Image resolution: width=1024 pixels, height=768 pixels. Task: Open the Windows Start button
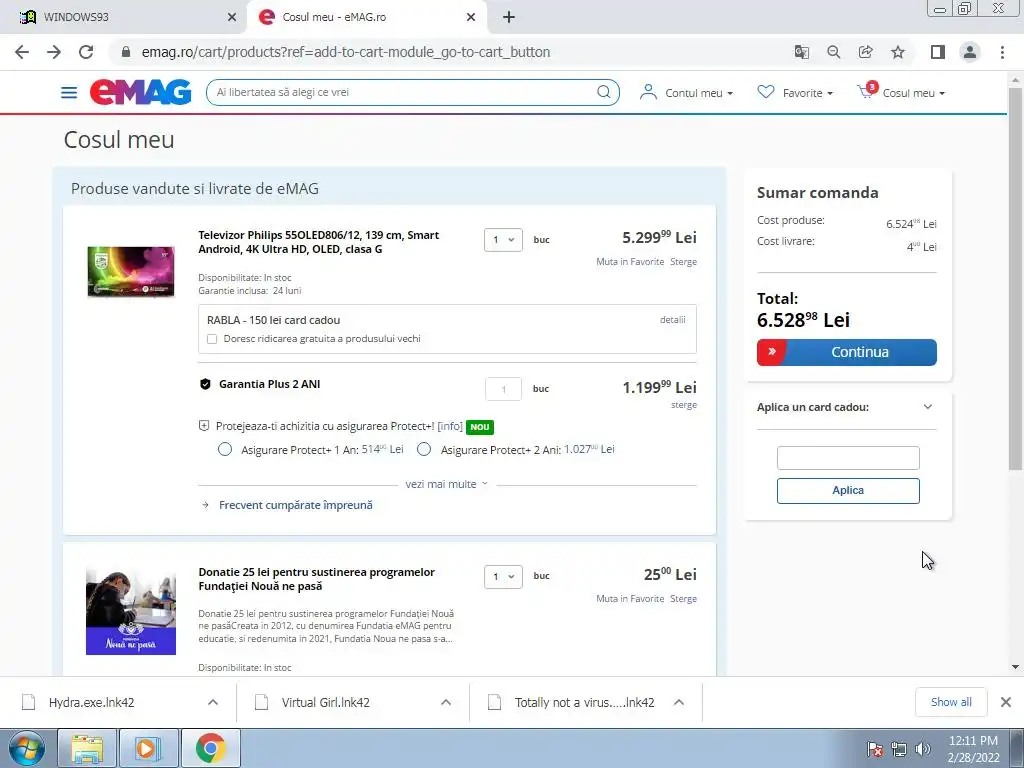(x=27, y=748)
